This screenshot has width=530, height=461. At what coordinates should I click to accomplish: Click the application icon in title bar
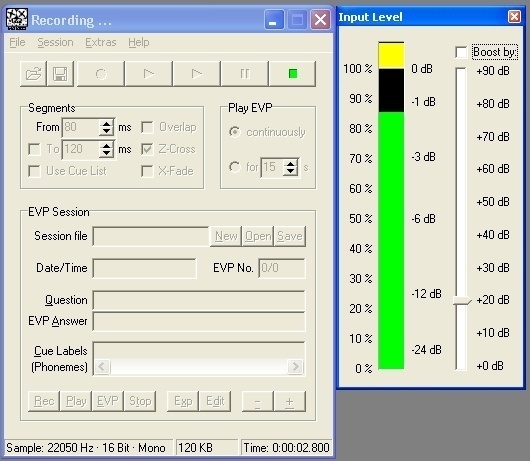[17, 19]
